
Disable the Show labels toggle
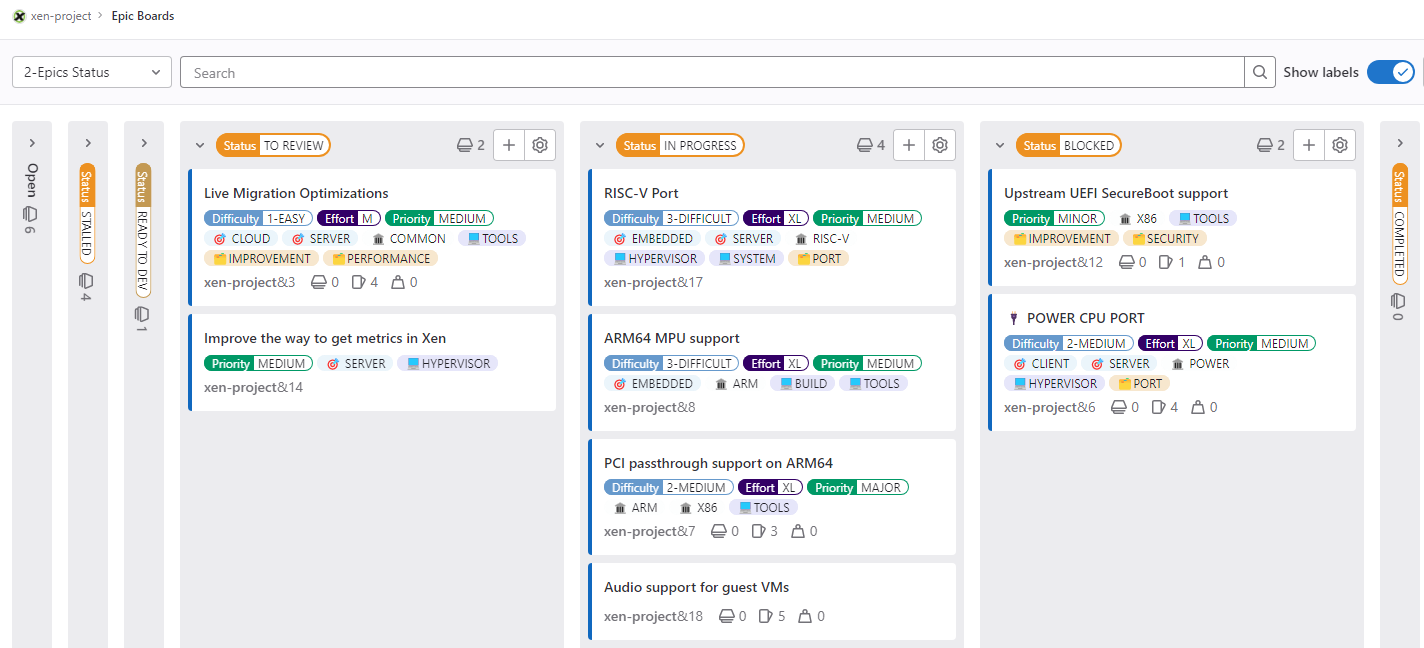1390,71
